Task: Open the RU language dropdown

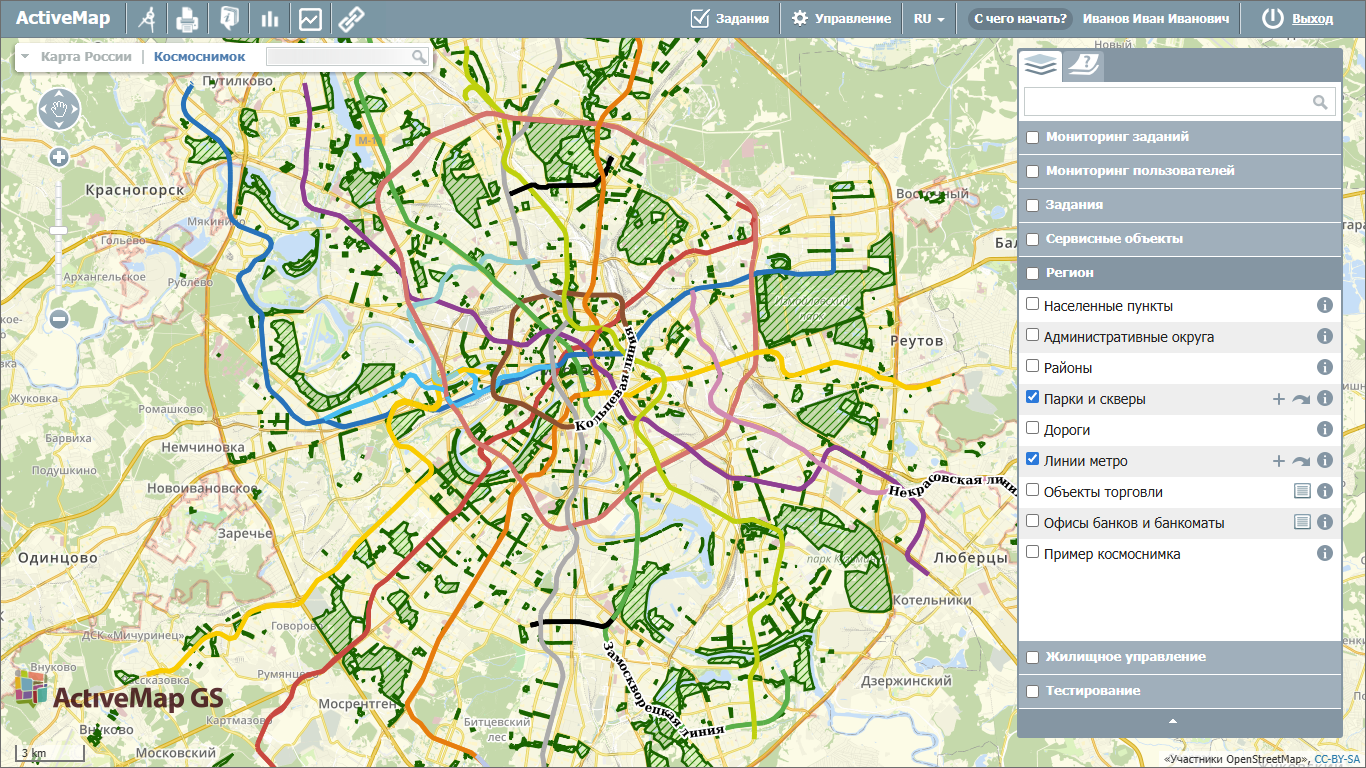Action: click(x=928, y=18)
